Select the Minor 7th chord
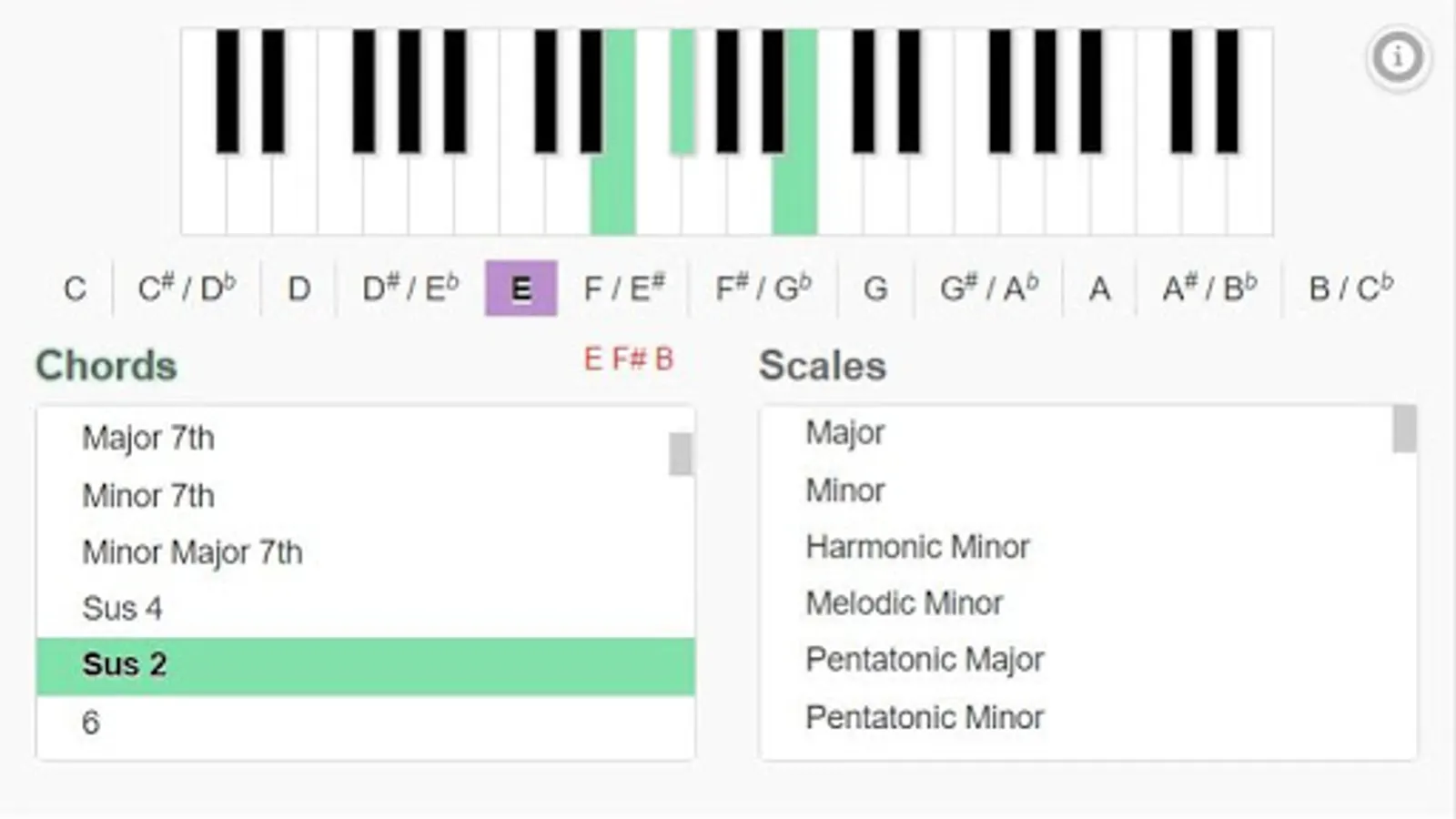The height and width of the screenshot is (819, 1456). (x=148, y=496)
